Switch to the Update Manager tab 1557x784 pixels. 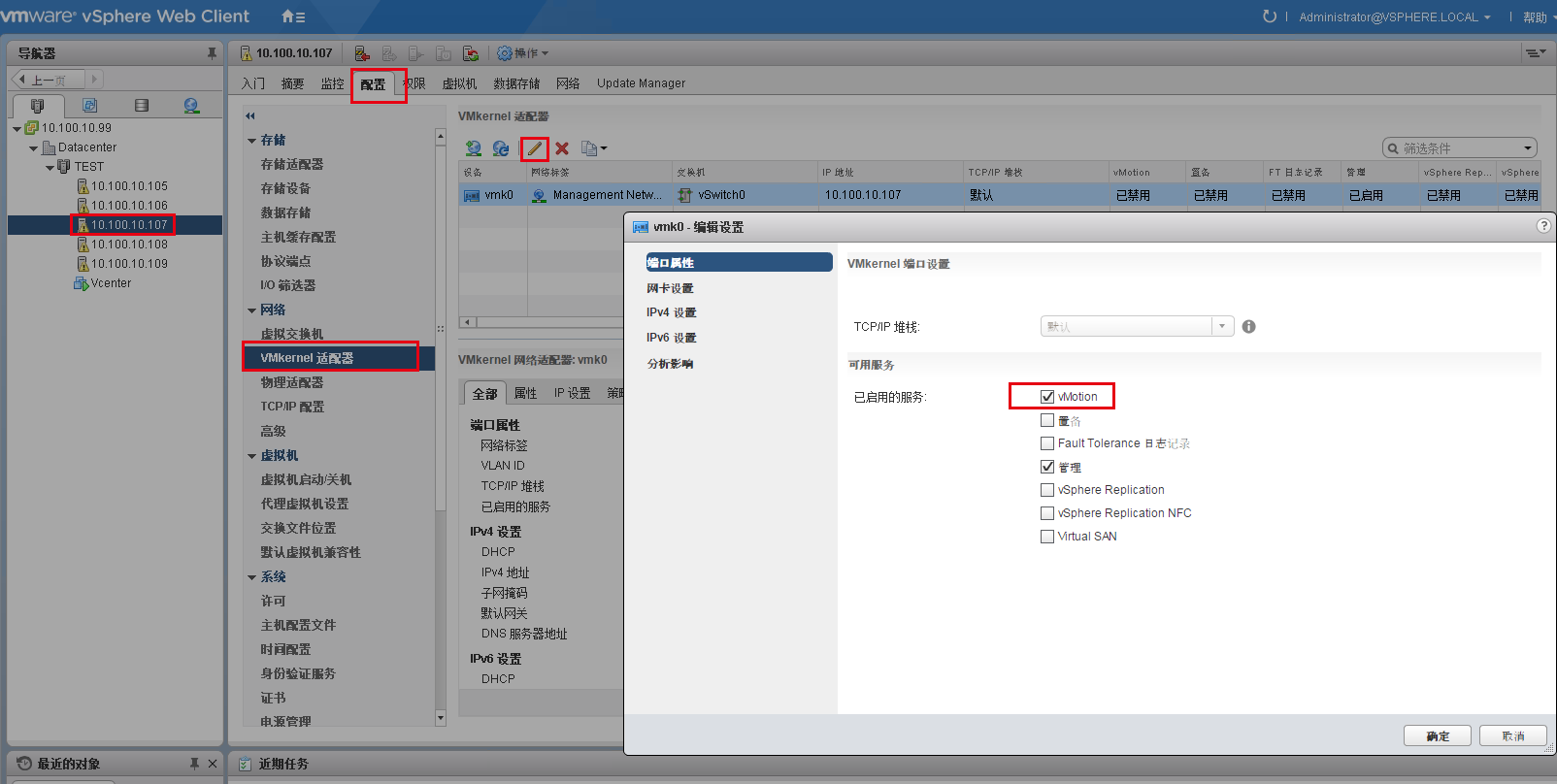[641, 83]
